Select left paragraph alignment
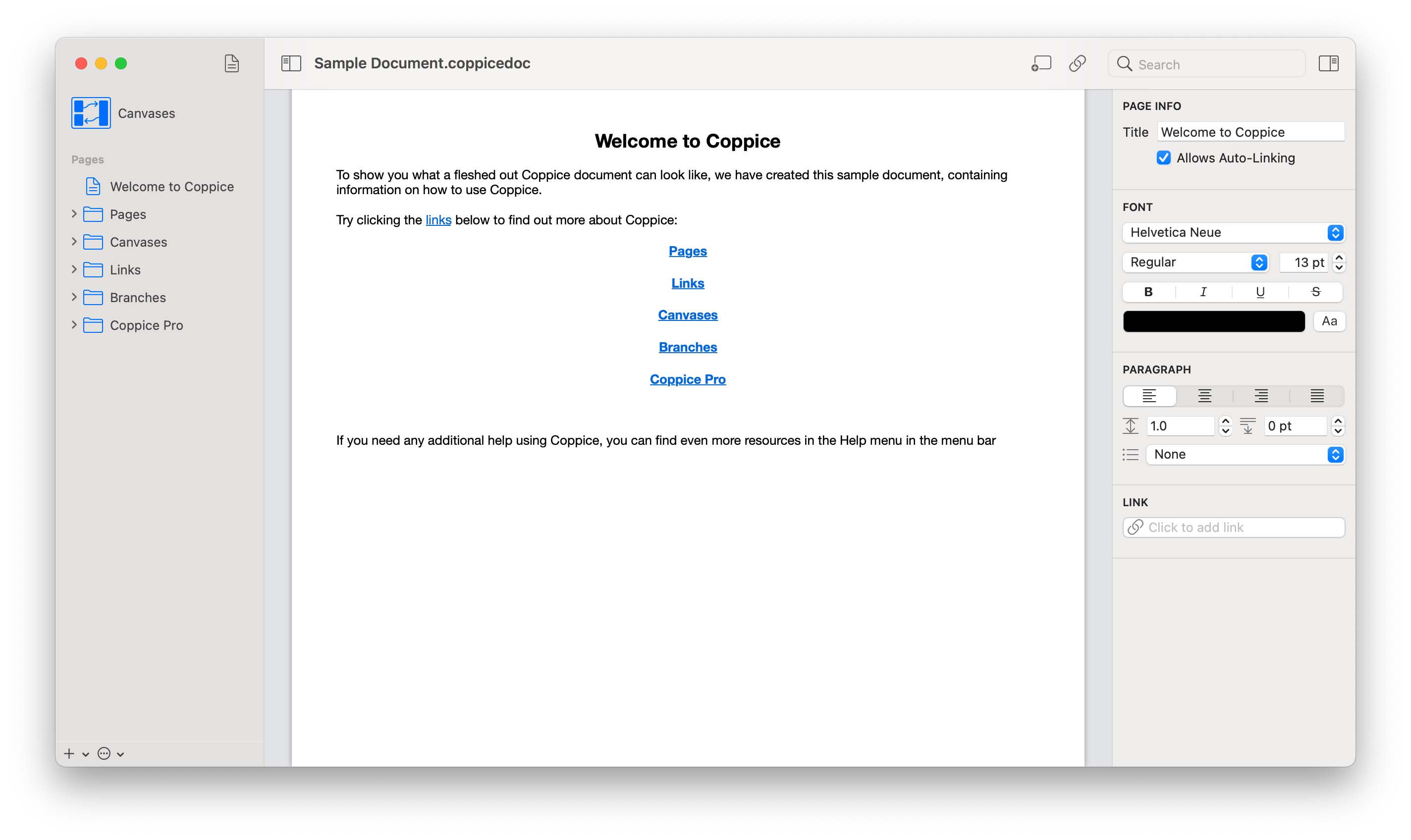The image size is (1411, 840). click(1149, 396)
